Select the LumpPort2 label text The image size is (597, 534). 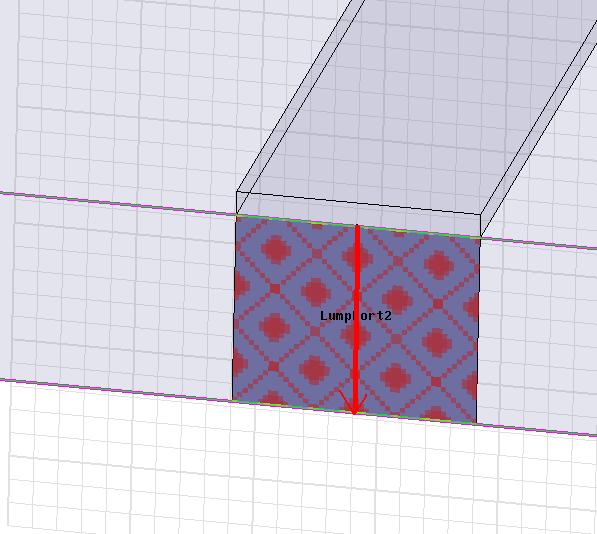[356, 316]
